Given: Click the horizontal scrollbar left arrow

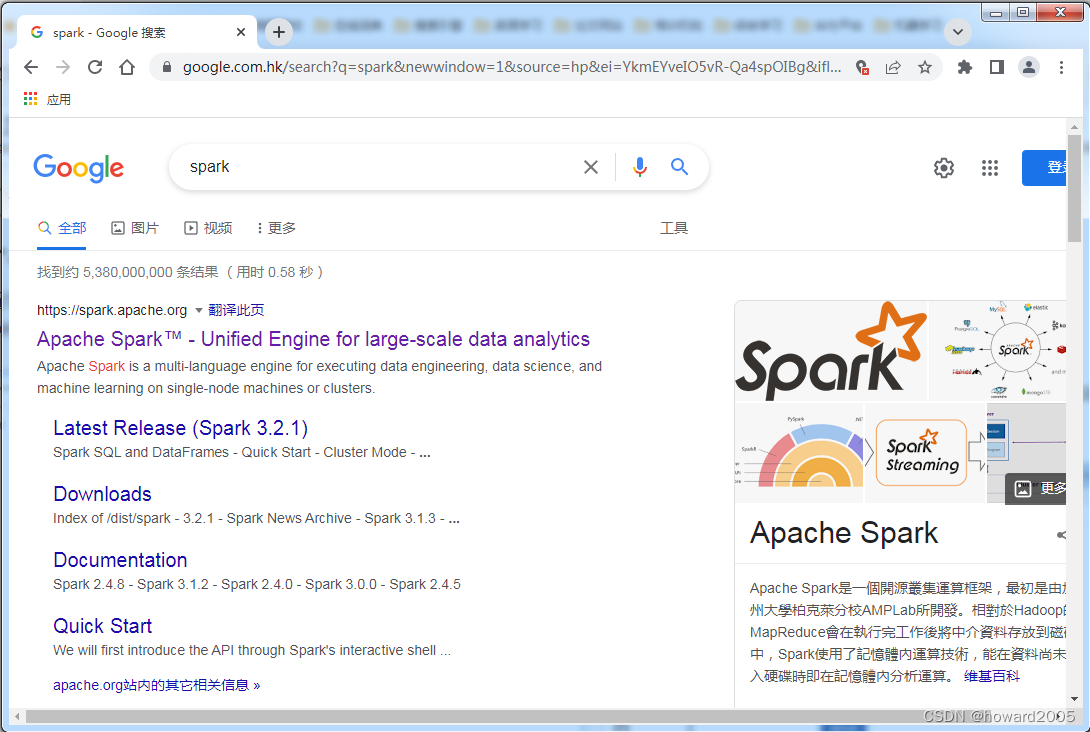Looking at the screenshot, I should coord(17,716).
